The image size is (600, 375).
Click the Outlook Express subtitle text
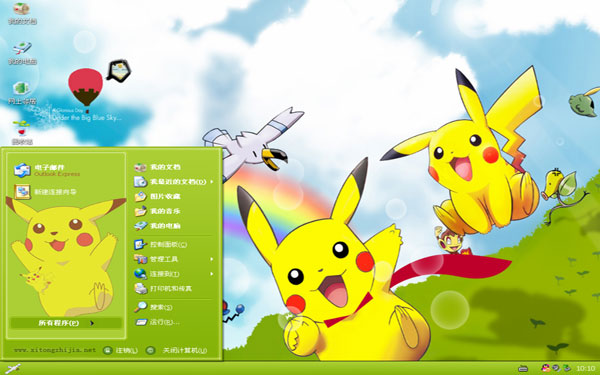coord(57,174)
